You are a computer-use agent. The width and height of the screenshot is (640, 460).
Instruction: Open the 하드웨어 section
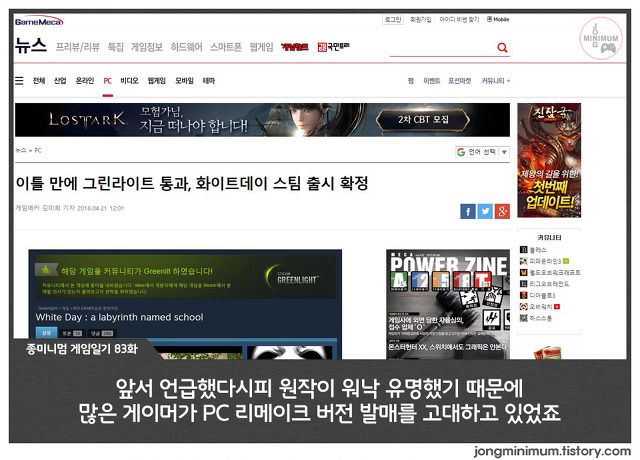(187, 47)
